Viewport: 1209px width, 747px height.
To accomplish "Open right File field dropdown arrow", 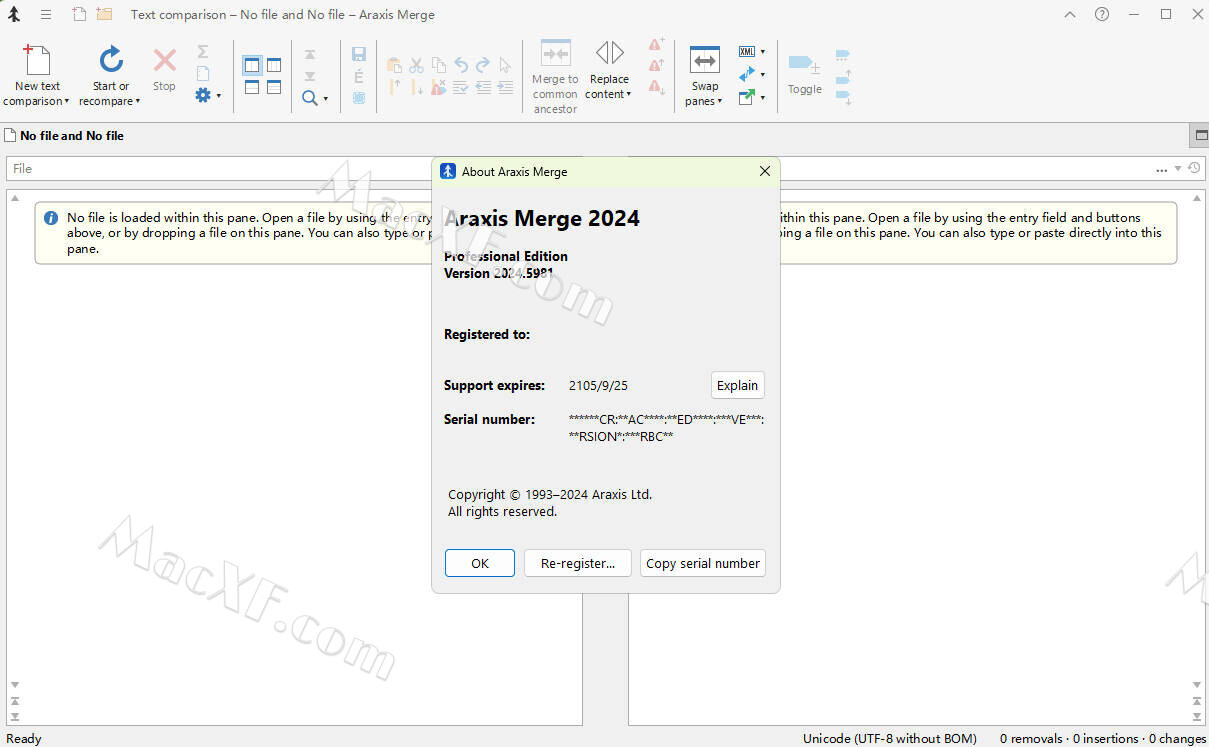I will click(x=1178, y=169).
